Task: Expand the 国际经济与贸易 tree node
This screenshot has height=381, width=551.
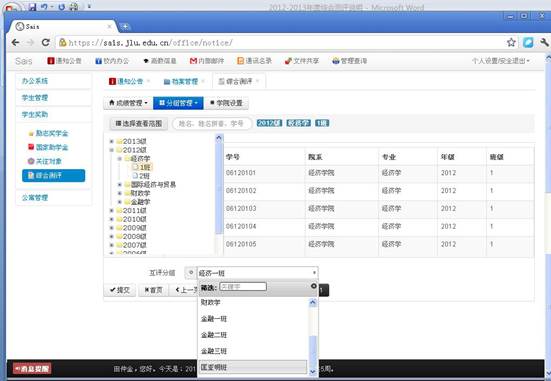Action: click(x=119, y=185)
